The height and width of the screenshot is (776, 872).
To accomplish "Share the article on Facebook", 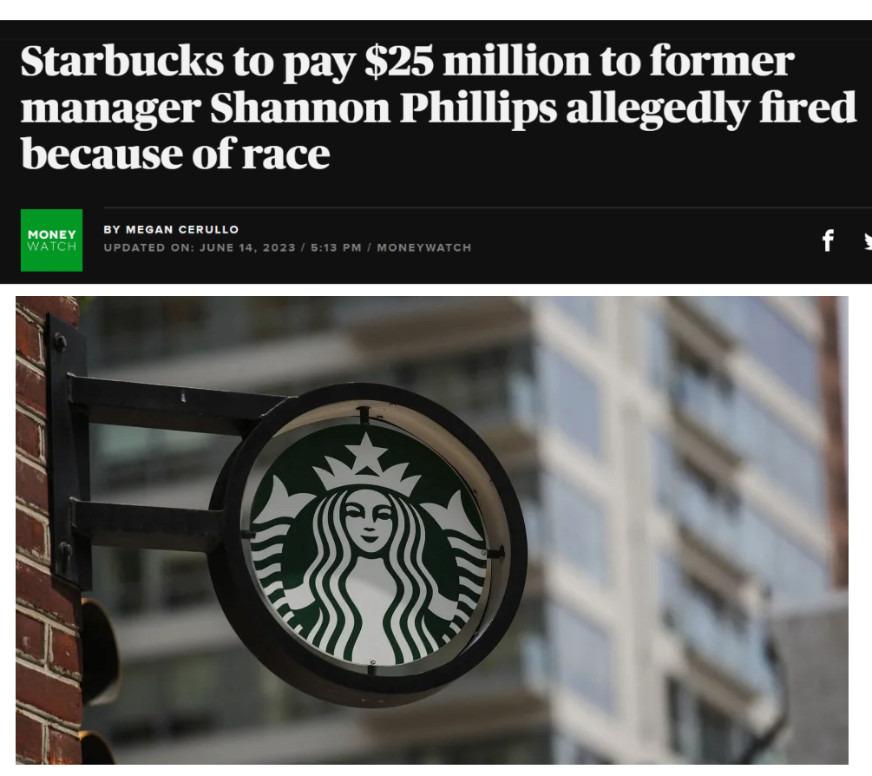I will coord(828,240).
